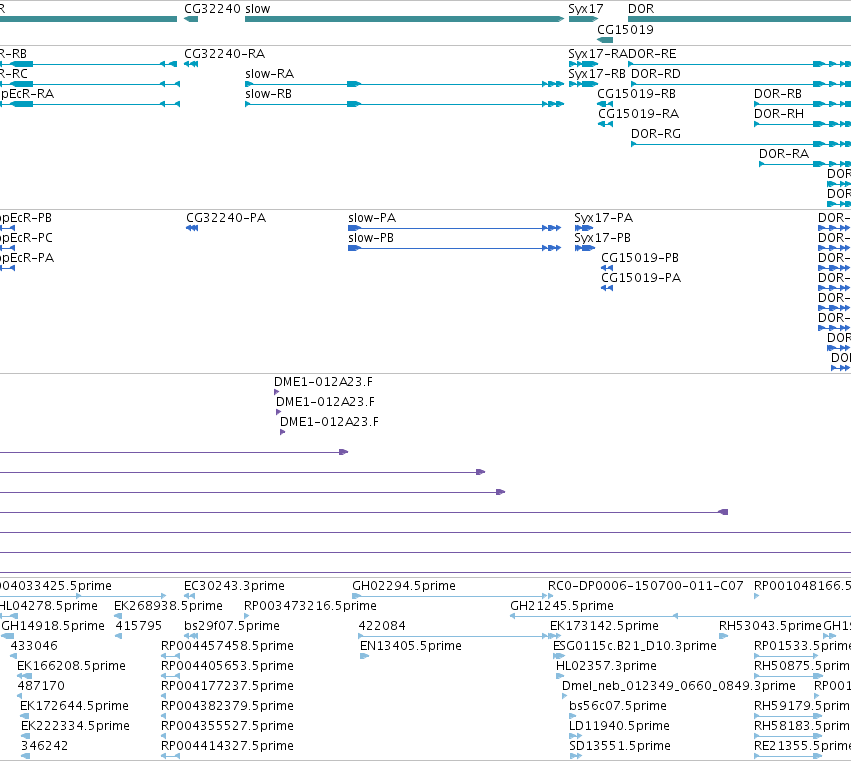Click the RP003473216.5prime label
The image size is (851, 761).
(x=310, y=606)
